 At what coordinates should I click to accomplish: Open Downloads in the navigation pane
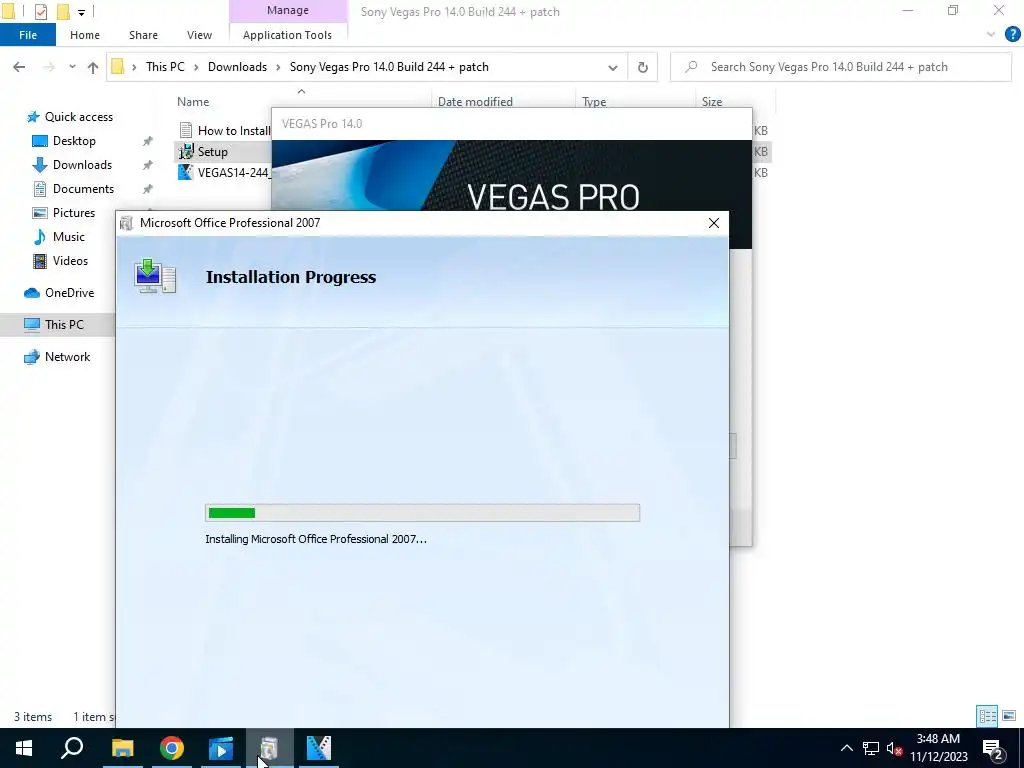(x=82, y=165)
